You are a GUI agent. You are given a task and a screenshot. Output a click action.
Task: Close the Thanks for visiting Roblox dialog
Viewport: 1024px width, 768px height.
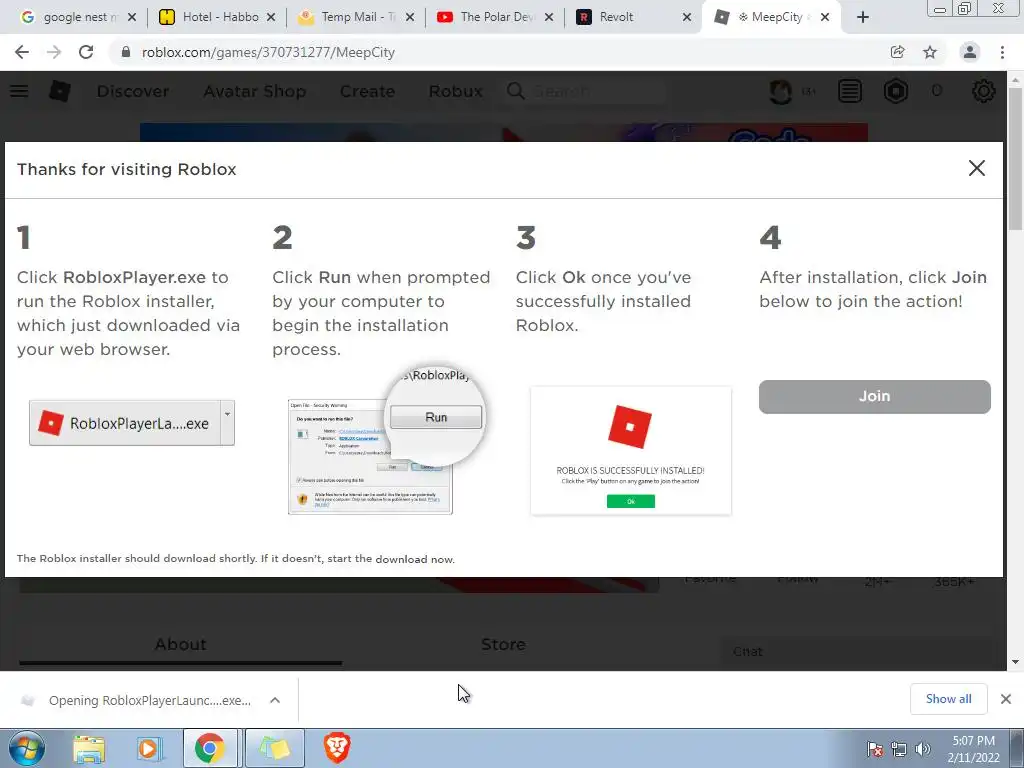[x=977, y=168]
